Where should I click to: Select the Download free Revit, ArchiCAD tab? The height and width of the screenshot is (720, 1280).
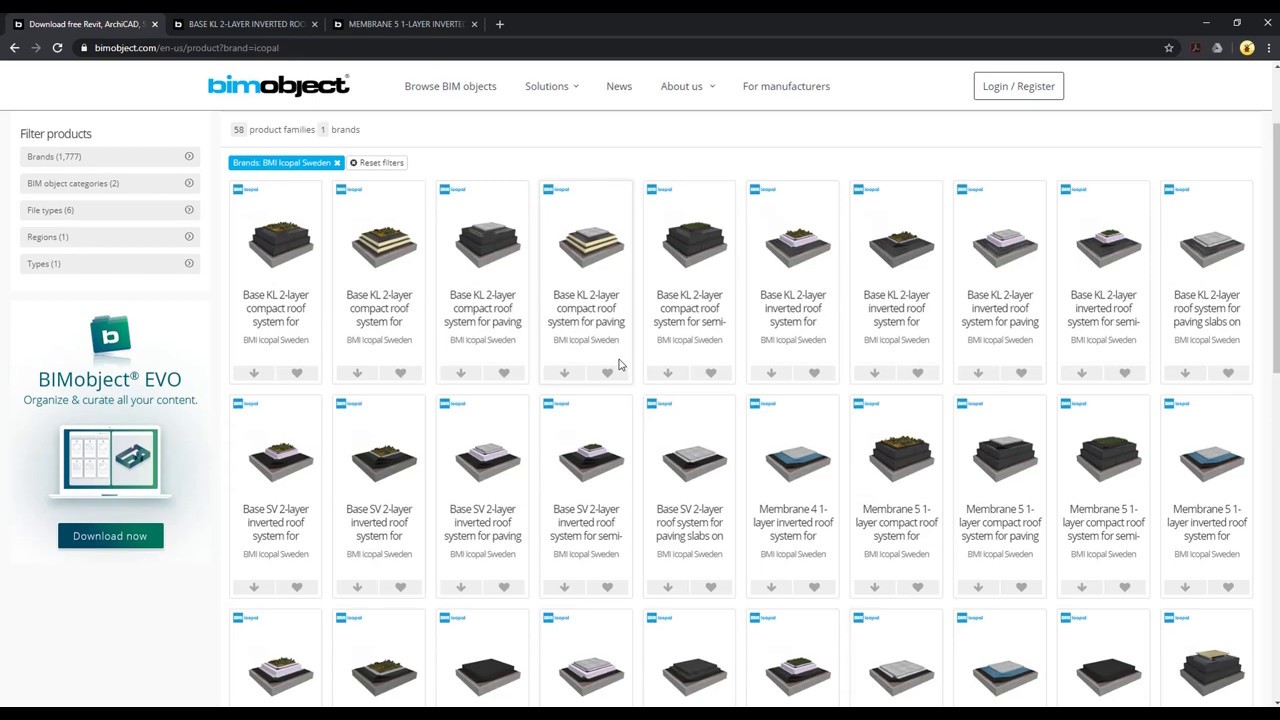click(x=85, y=24)
